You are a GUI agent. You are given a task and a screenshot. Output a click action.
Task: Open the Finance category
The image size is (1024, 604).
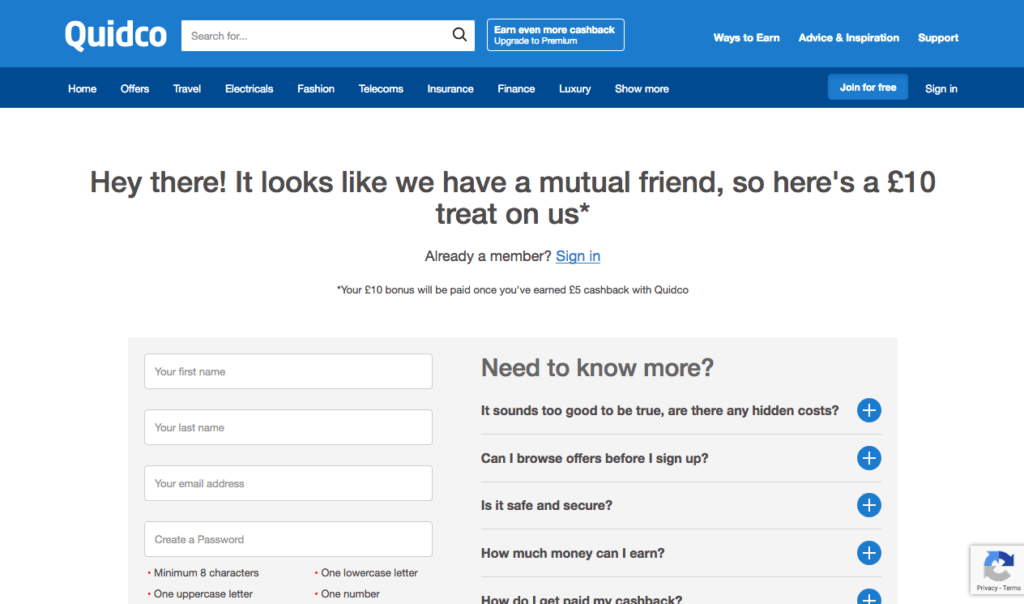click(516, 89)
